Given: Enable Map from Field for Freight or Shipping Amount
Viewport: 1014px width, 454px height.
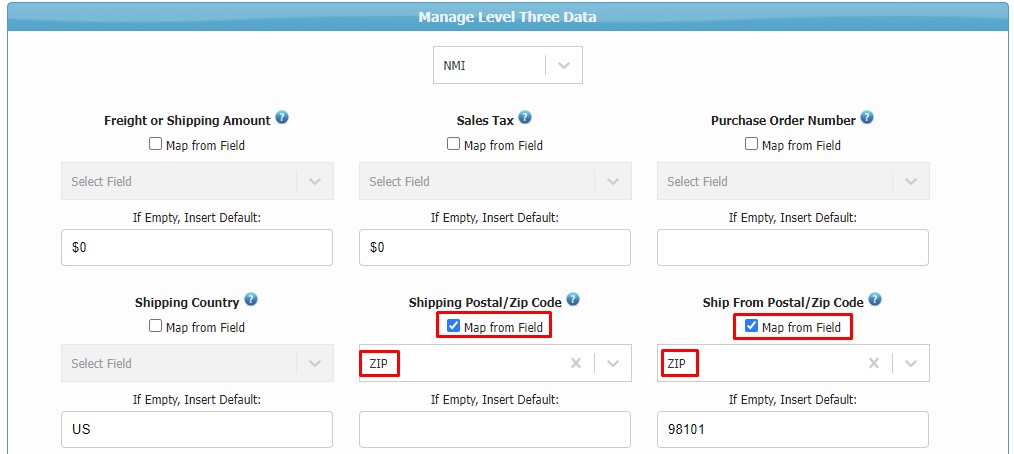Looking at the screenshot, I should [155, 144].
